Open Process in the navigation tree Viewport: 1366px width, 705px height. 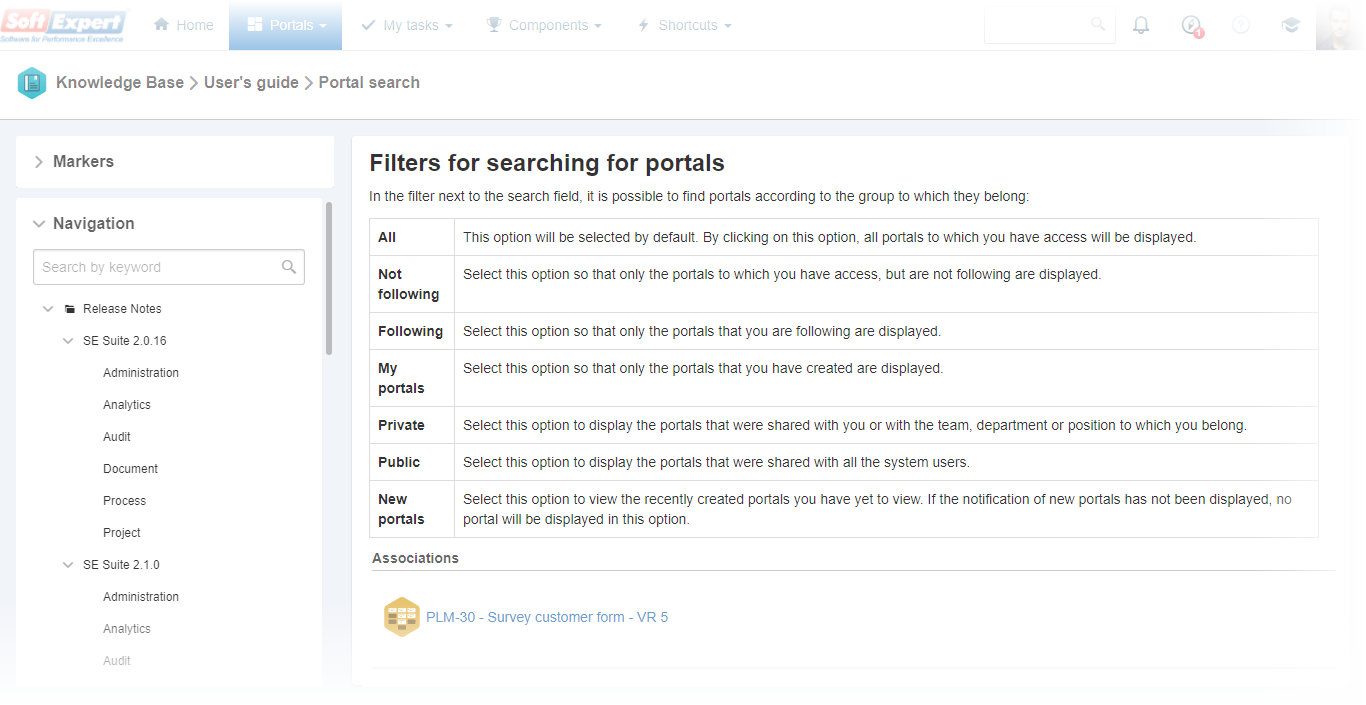124,501
